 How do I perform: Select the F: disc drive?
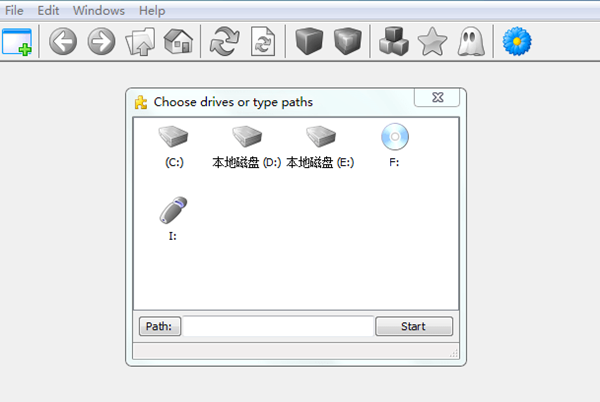point(395,145)
